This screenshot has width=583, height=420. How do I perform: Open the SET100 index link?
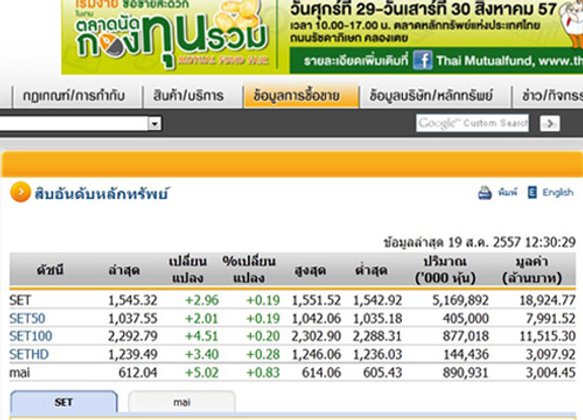[30, 336]
